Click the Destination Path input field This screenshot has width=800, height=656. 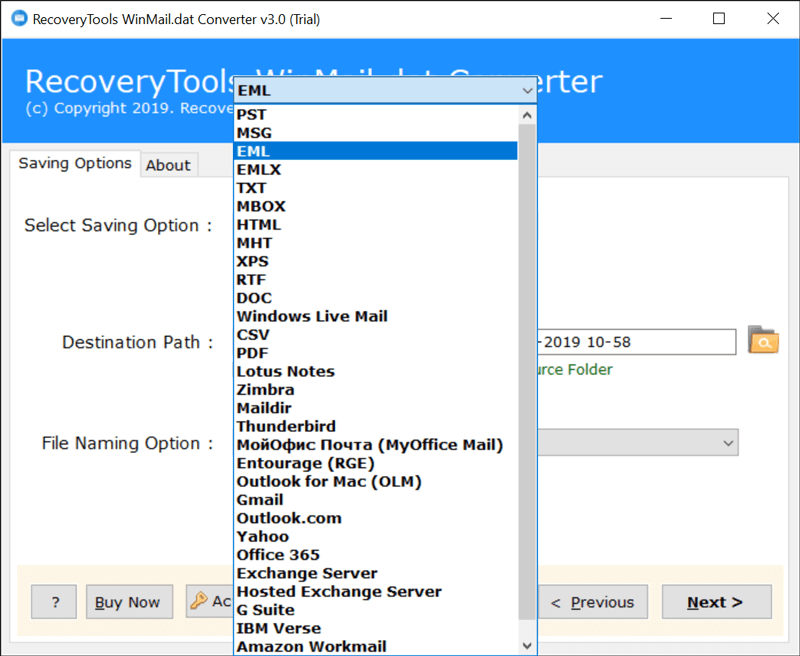637,342
